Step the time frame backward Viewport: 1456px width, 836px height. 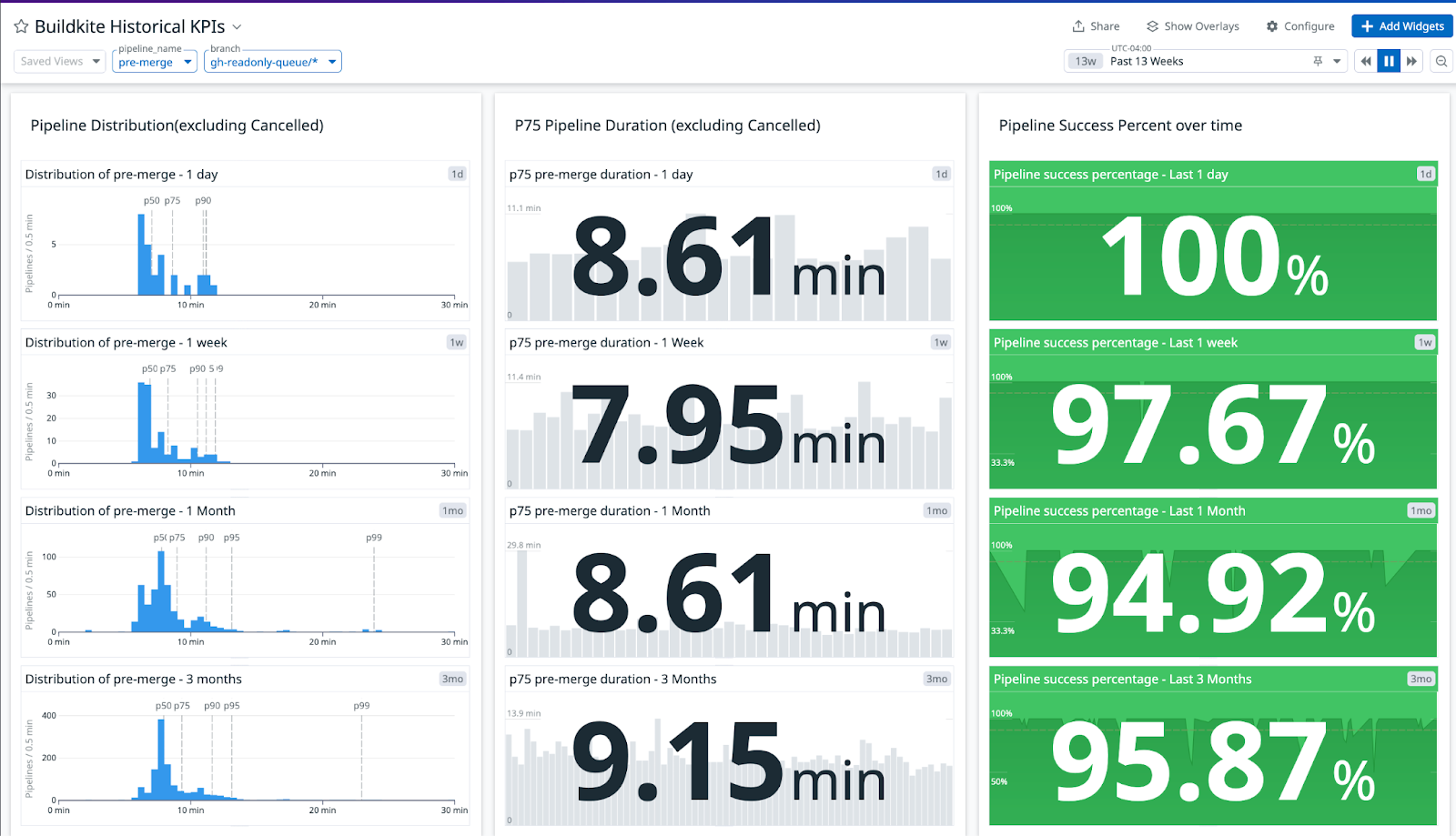[x=1365, y=61]
